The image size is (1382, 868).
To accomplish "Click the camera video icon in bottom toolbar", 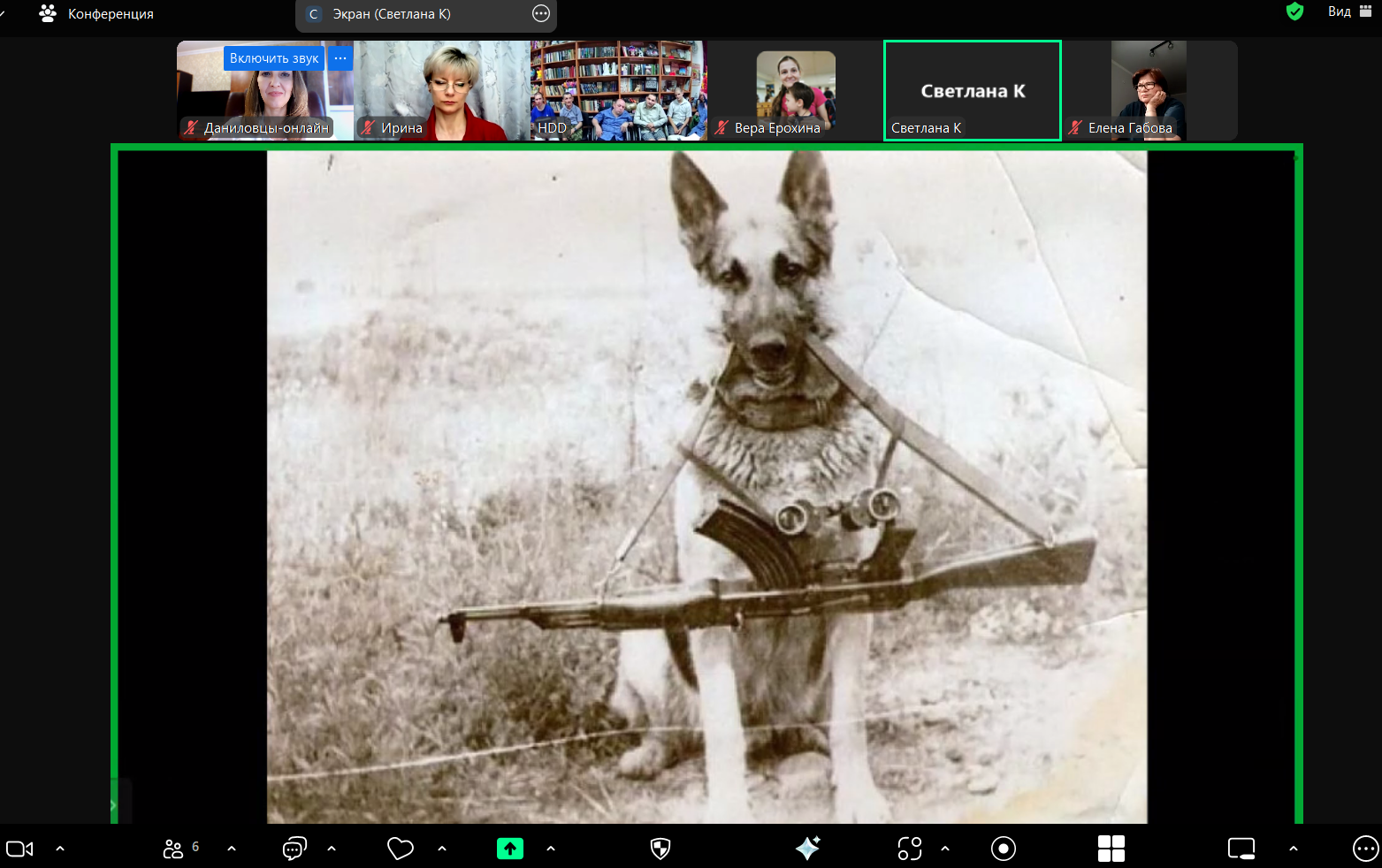I will click(x=19, y=849).
